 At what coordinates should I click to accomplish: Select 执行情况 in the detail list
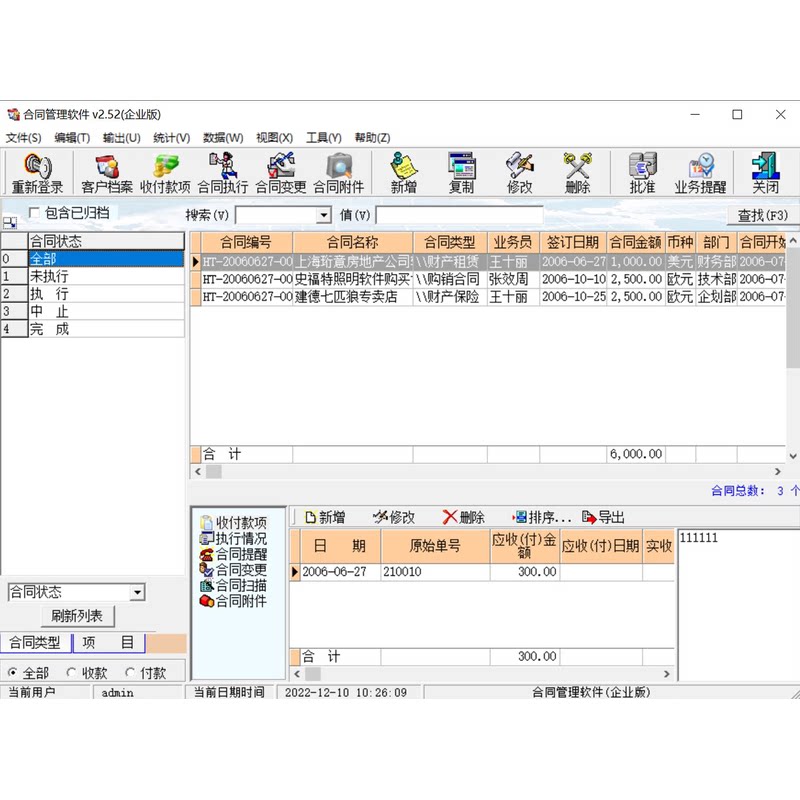coord(234,538)
